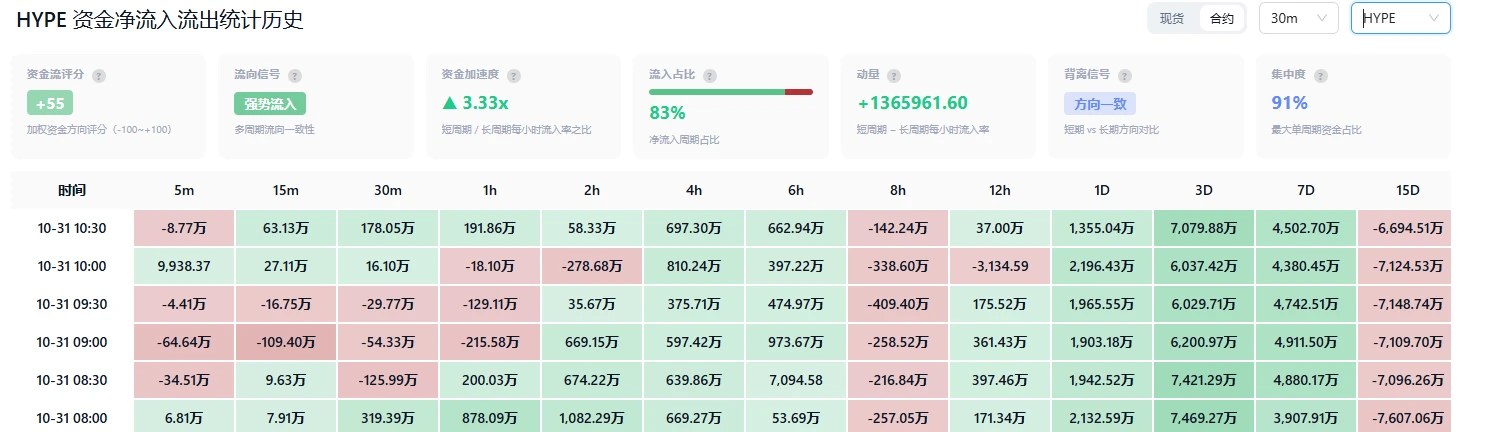Click the 973.67万 cell
Image resolution: width=1510 pixels, height=432 pixels.
(796, 342)
